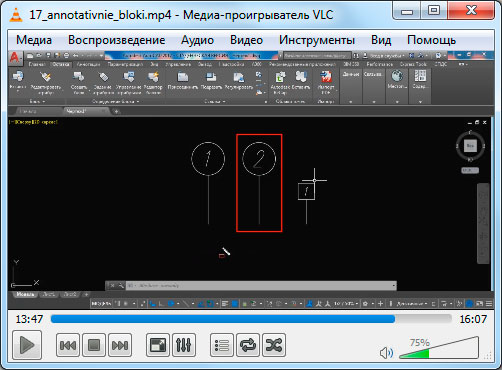This screenshot has width=502, height=370.
Task: Open the Медиа menu
Action: (34, 40)
